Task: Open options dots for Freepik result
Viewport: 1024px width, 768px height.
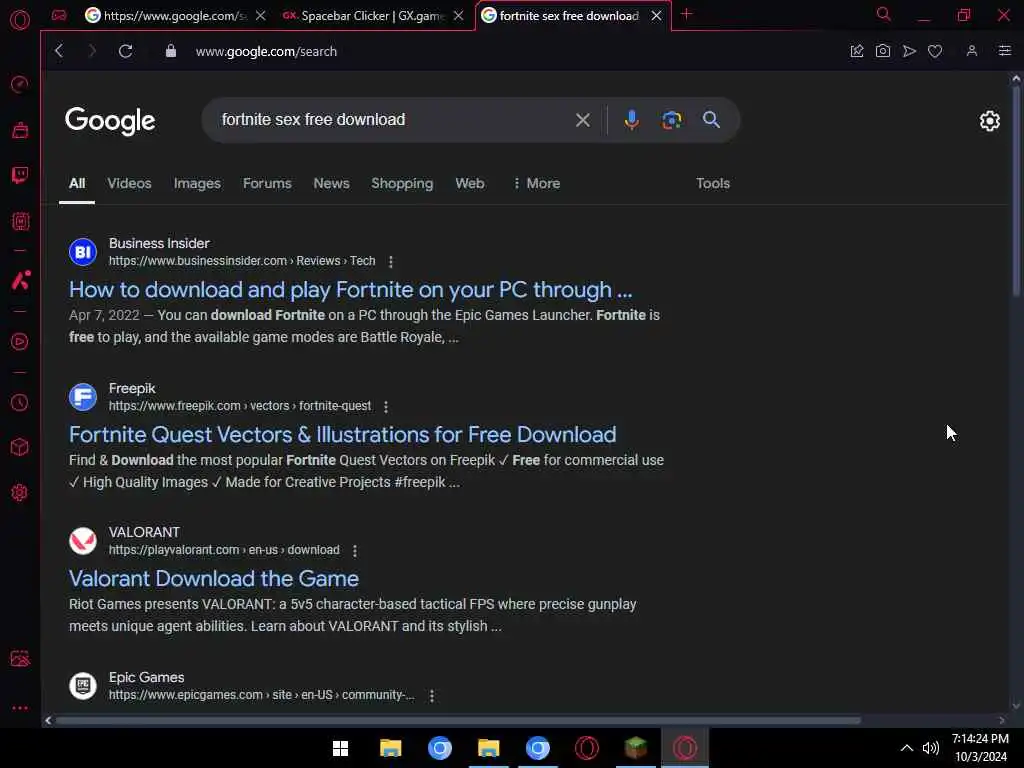Action: pos(386,406)
